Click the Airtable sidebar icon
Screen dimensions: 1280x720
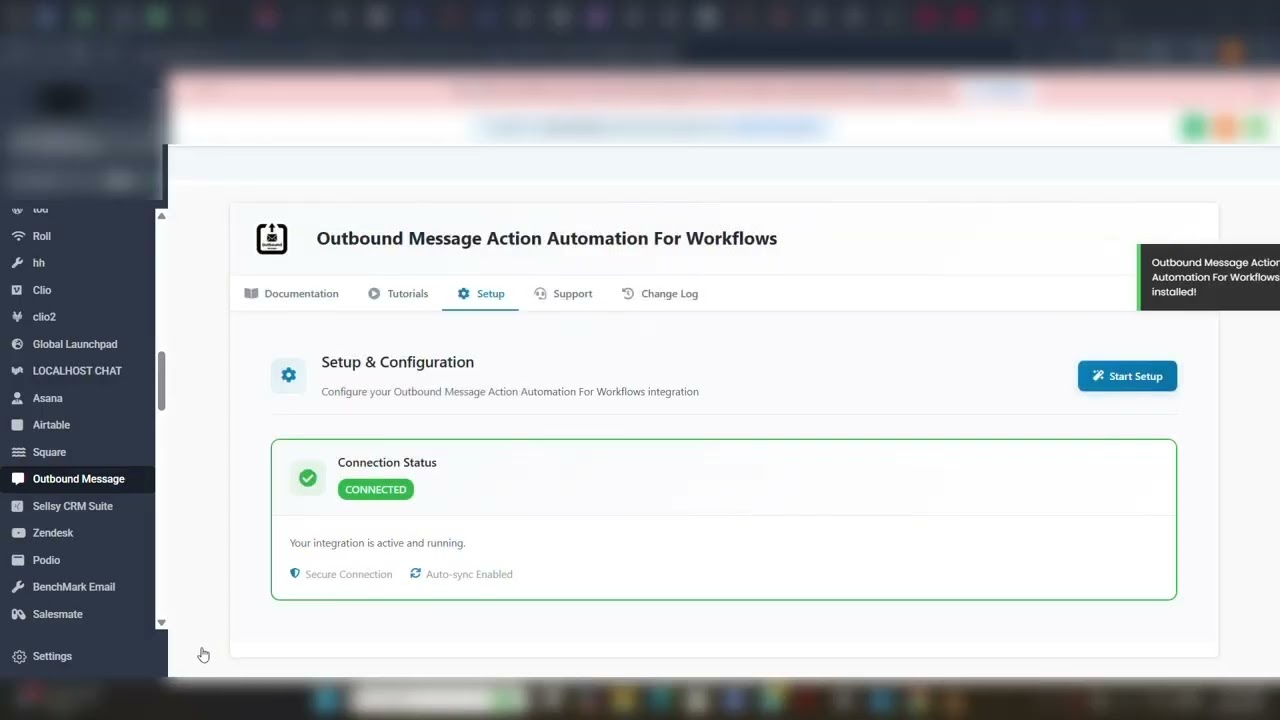pos(17,425)
